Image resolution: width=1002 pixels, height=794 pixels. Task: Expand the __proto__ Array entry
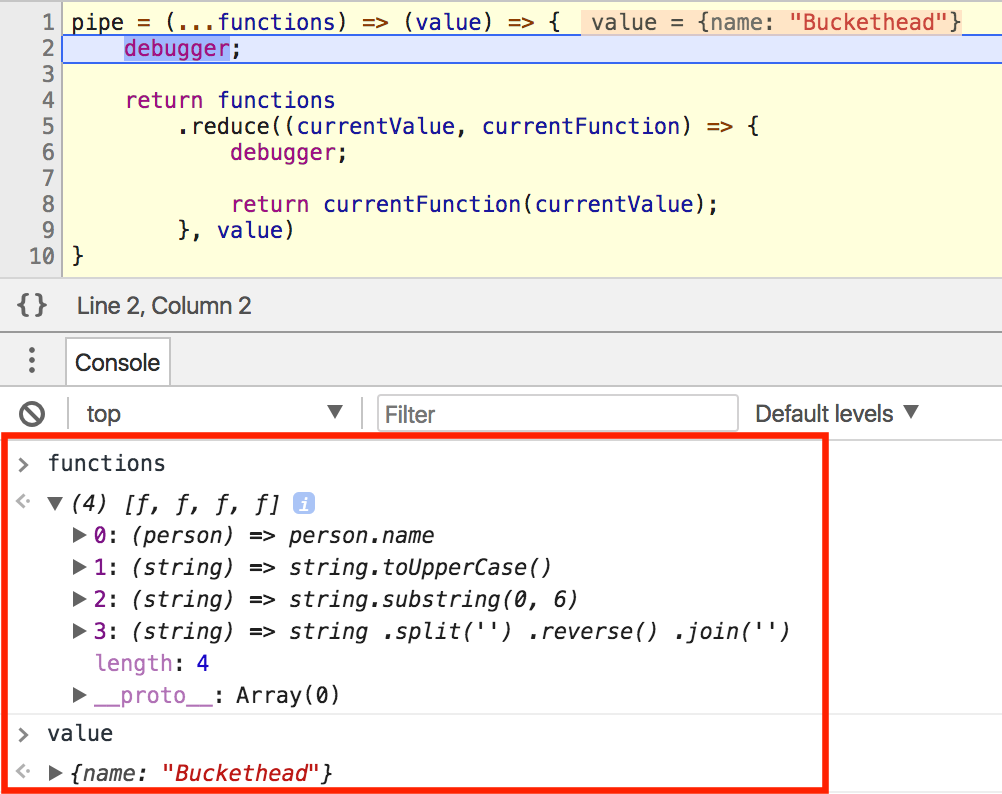[79, 695]
